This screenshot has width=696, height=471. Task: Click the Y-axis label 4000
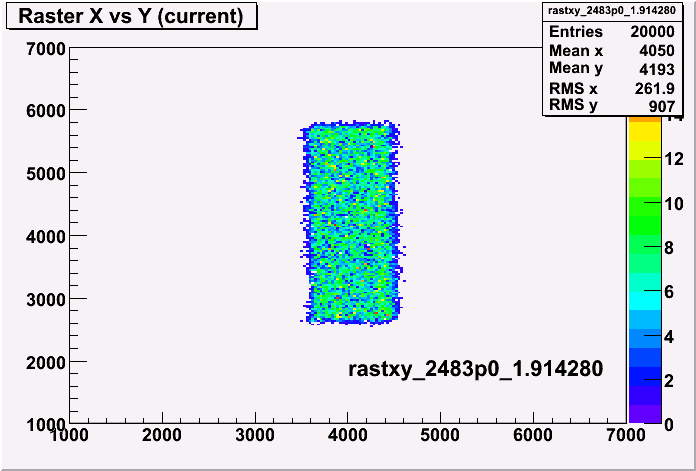[x=46, y=236]
